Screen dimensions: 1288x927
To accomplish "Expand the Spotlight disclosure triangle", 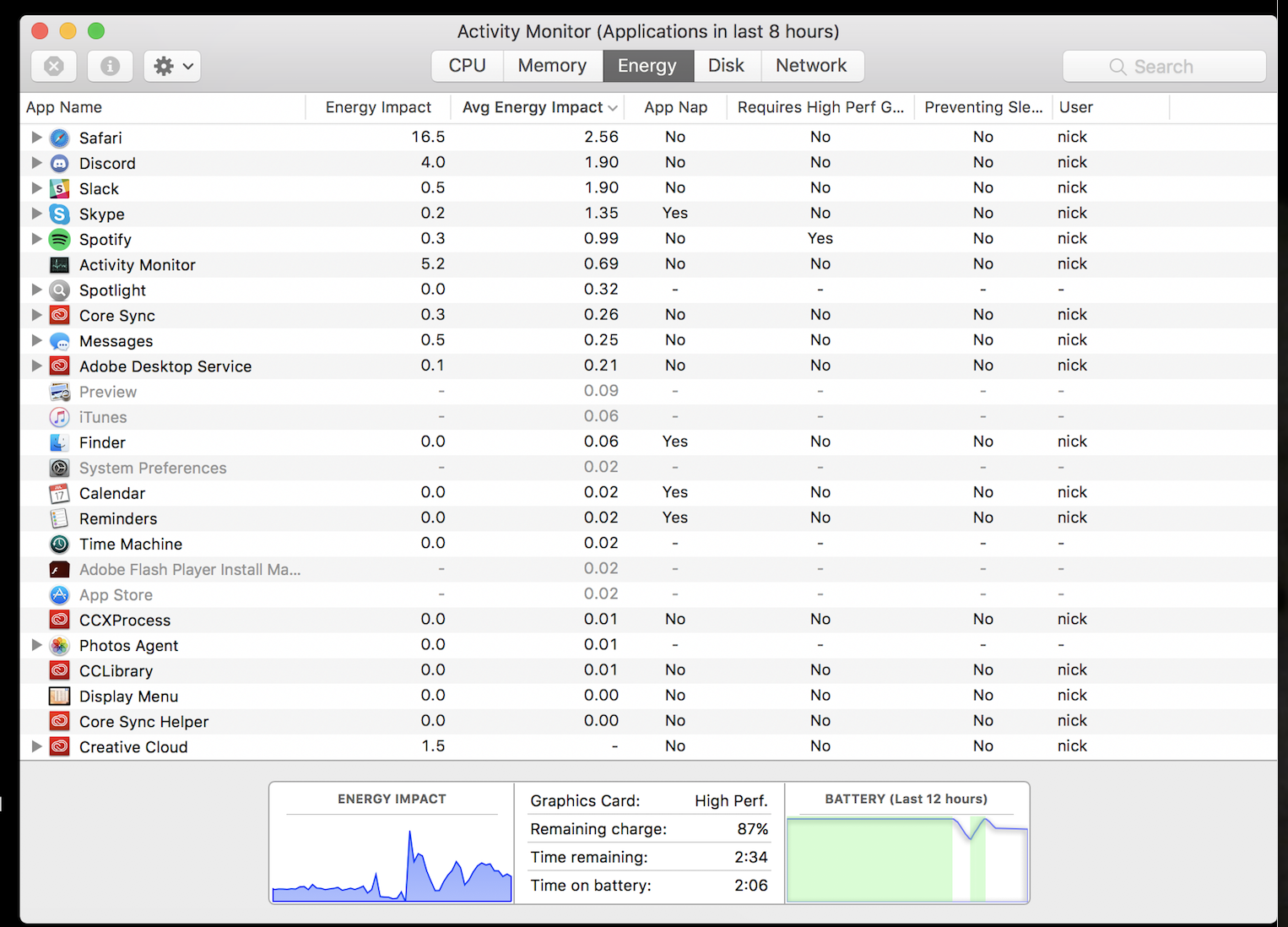I will click(36, 289).
